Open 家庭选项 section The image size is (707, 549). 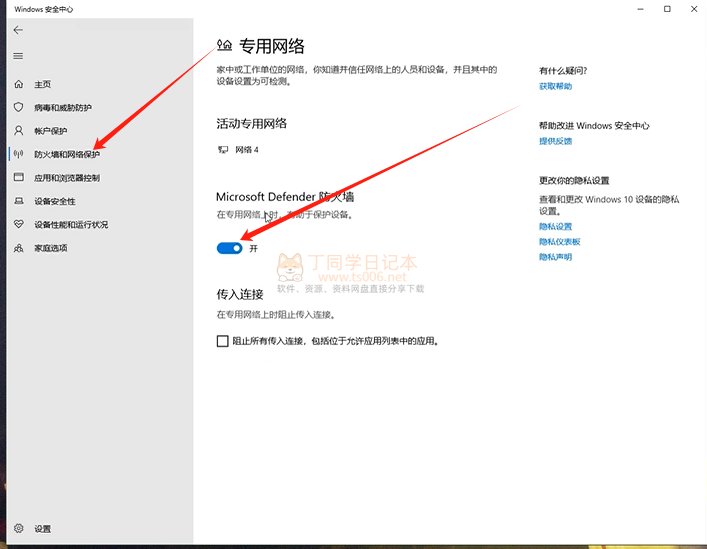50,248
